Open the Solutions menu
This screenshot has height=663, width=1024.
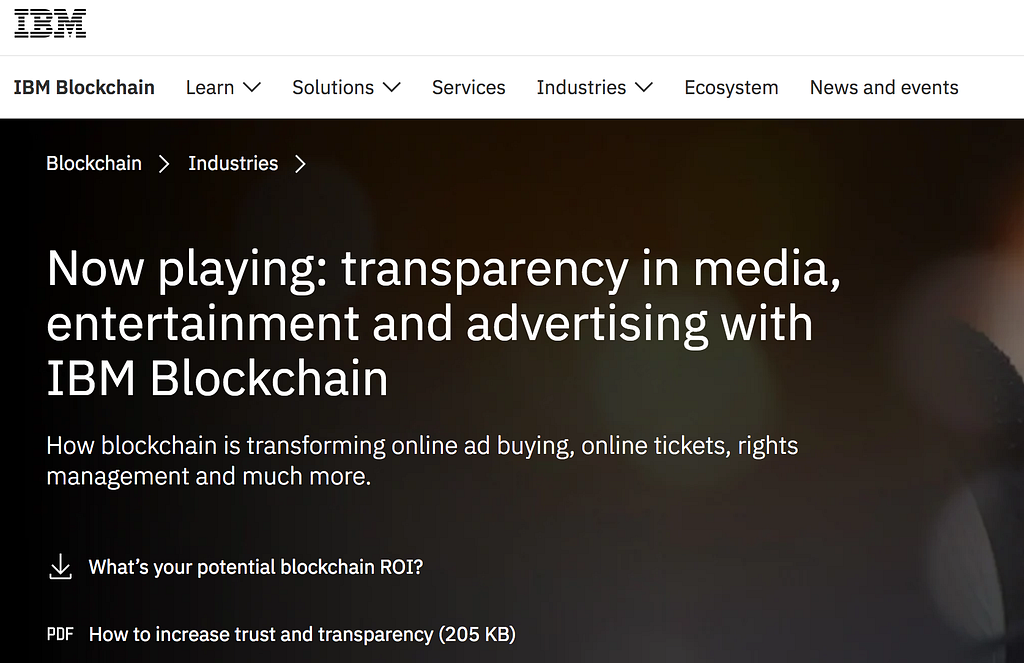[x=333, y=88]
